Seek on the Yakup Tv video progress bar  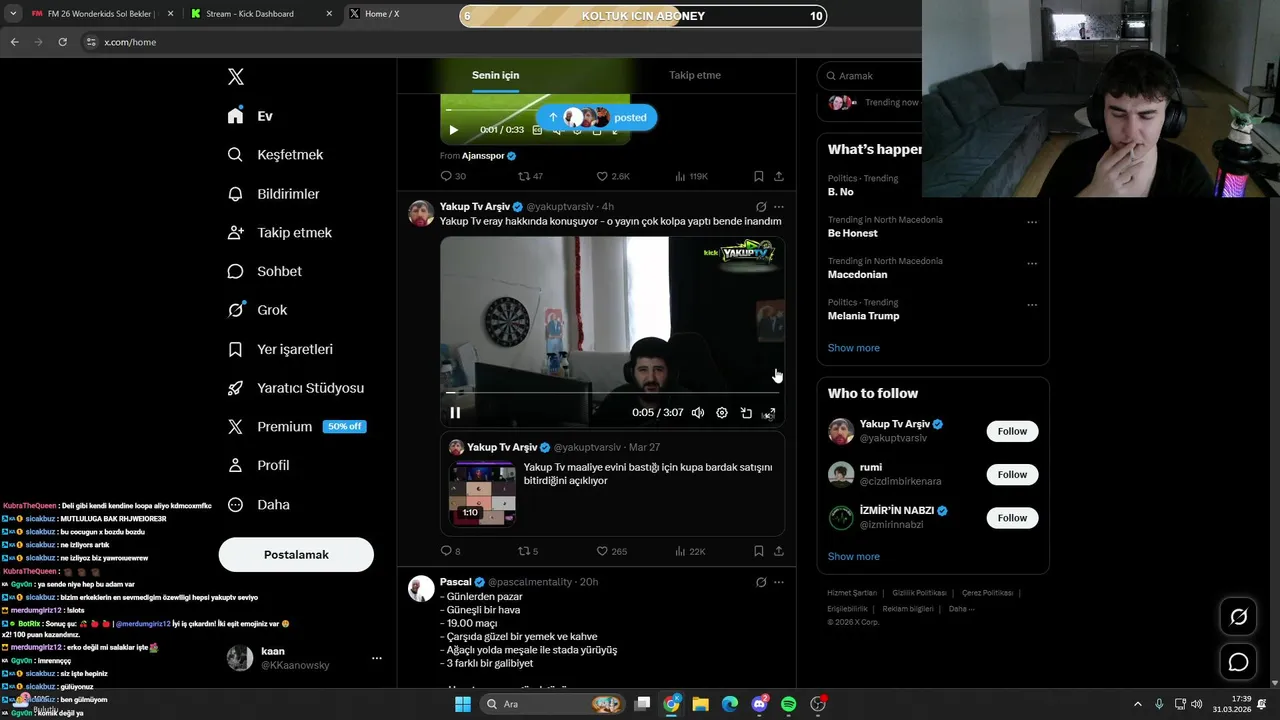point(612,393)
